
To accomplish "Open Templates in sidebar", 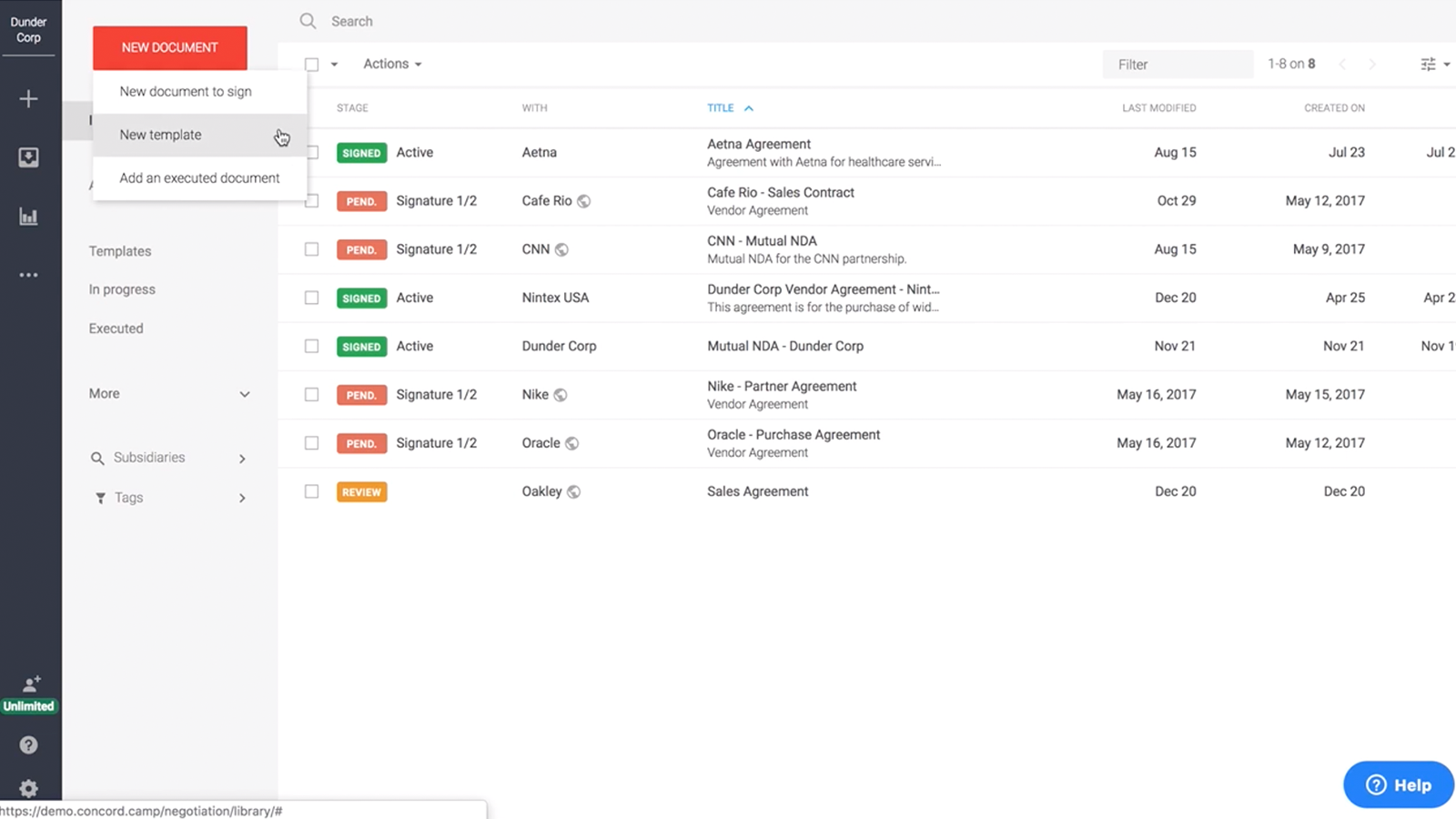I will point(120,251).
